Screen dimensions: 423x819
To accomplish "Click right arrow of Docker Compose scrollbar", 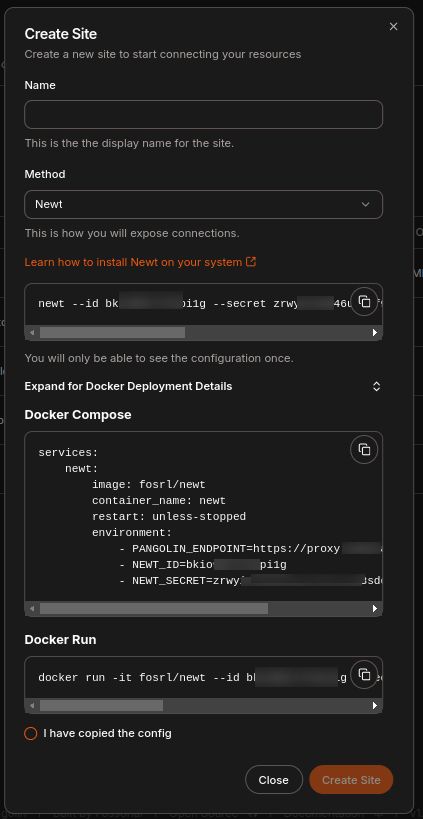I will point(374,609).
